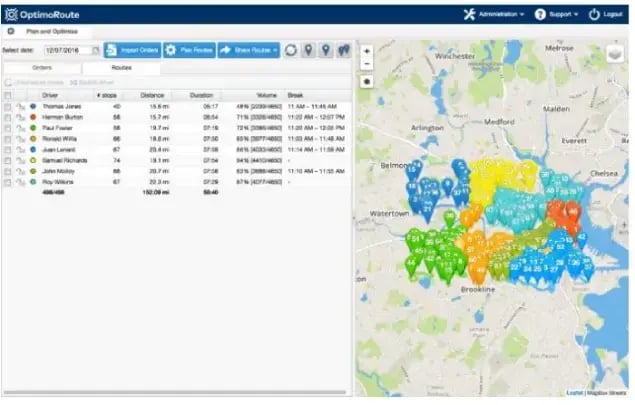Click the distance cell 15.7 mi
This screenshot has width=635, height=405.
(159, 117)
